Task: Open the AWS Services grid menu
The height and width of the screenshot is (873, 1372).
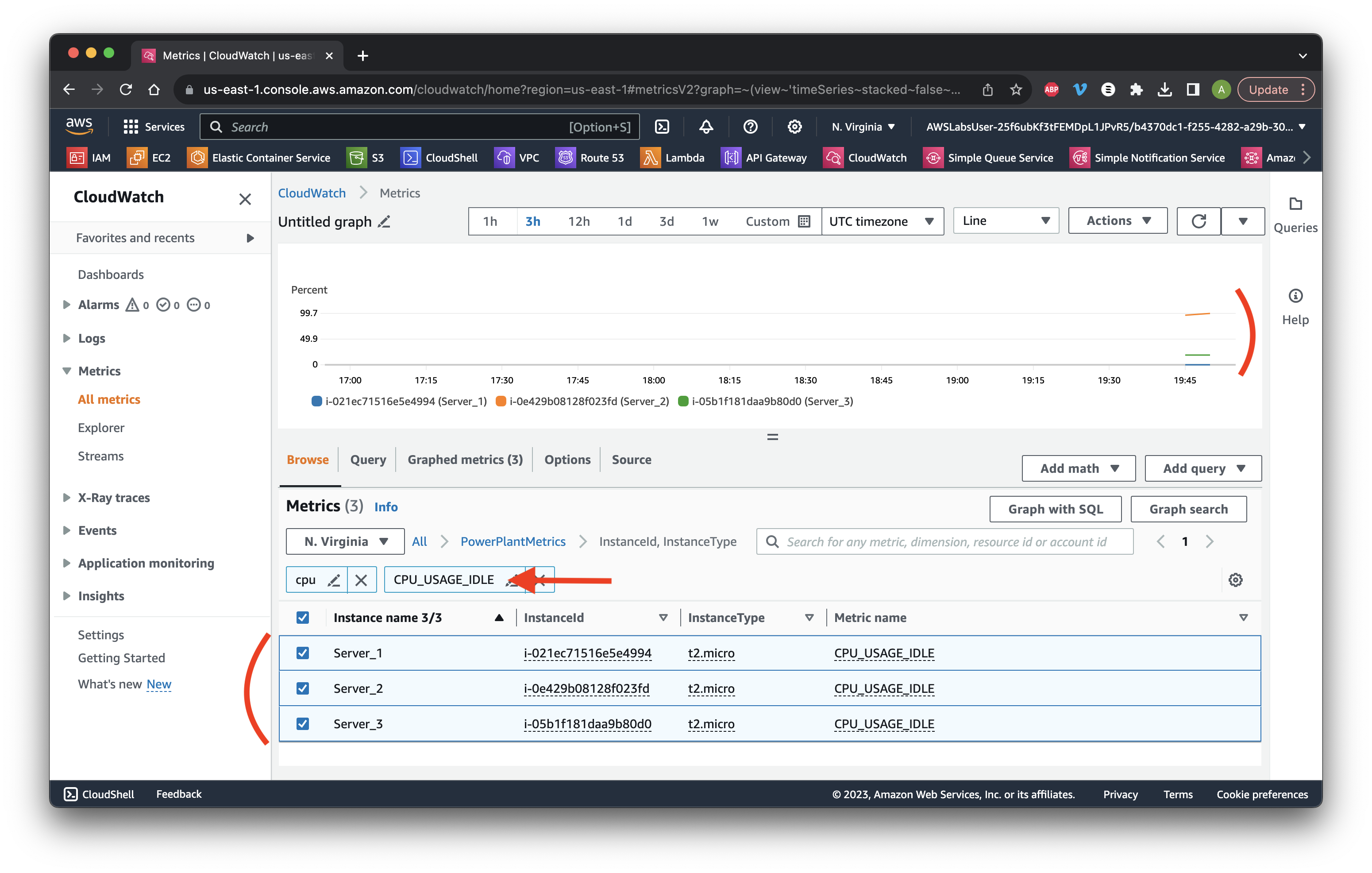Action: coord(154,127)
